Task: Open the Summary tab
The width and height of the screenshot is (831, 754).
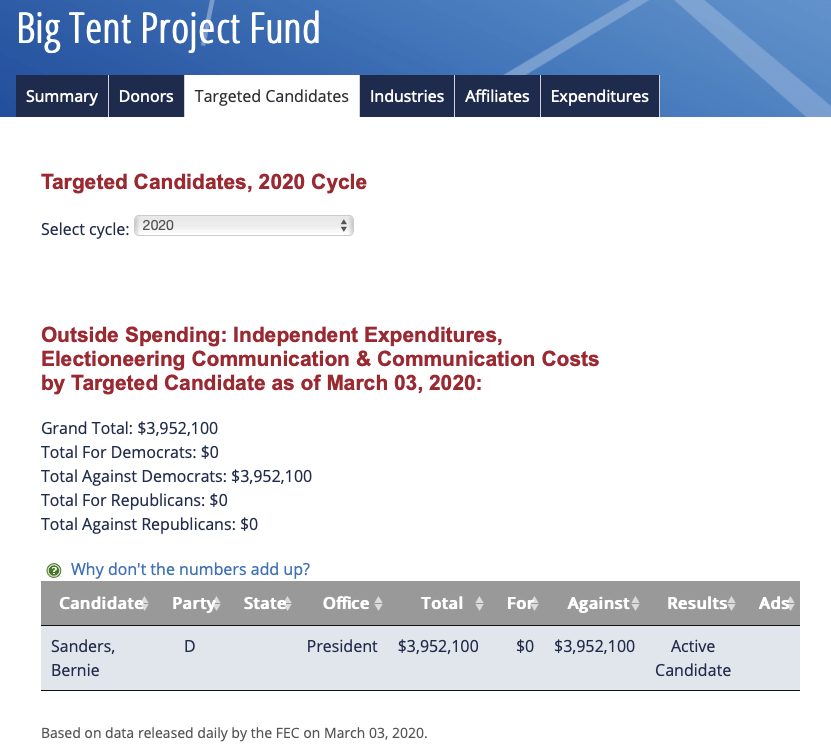Action: pyautogui.click(x=62, y=96)
